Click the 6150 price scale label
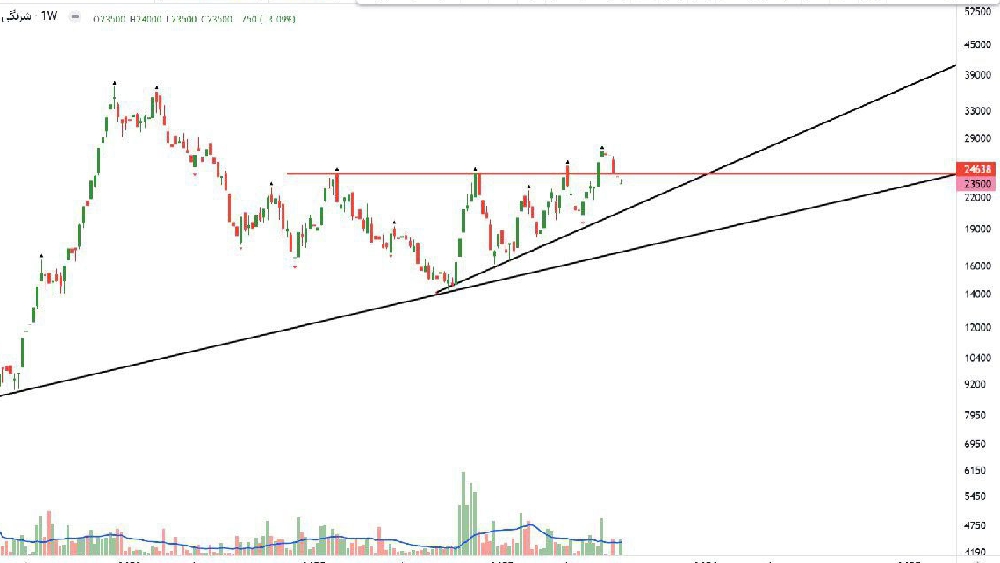The height and width of the screenshot is (563, 1000). pos(976,471)
